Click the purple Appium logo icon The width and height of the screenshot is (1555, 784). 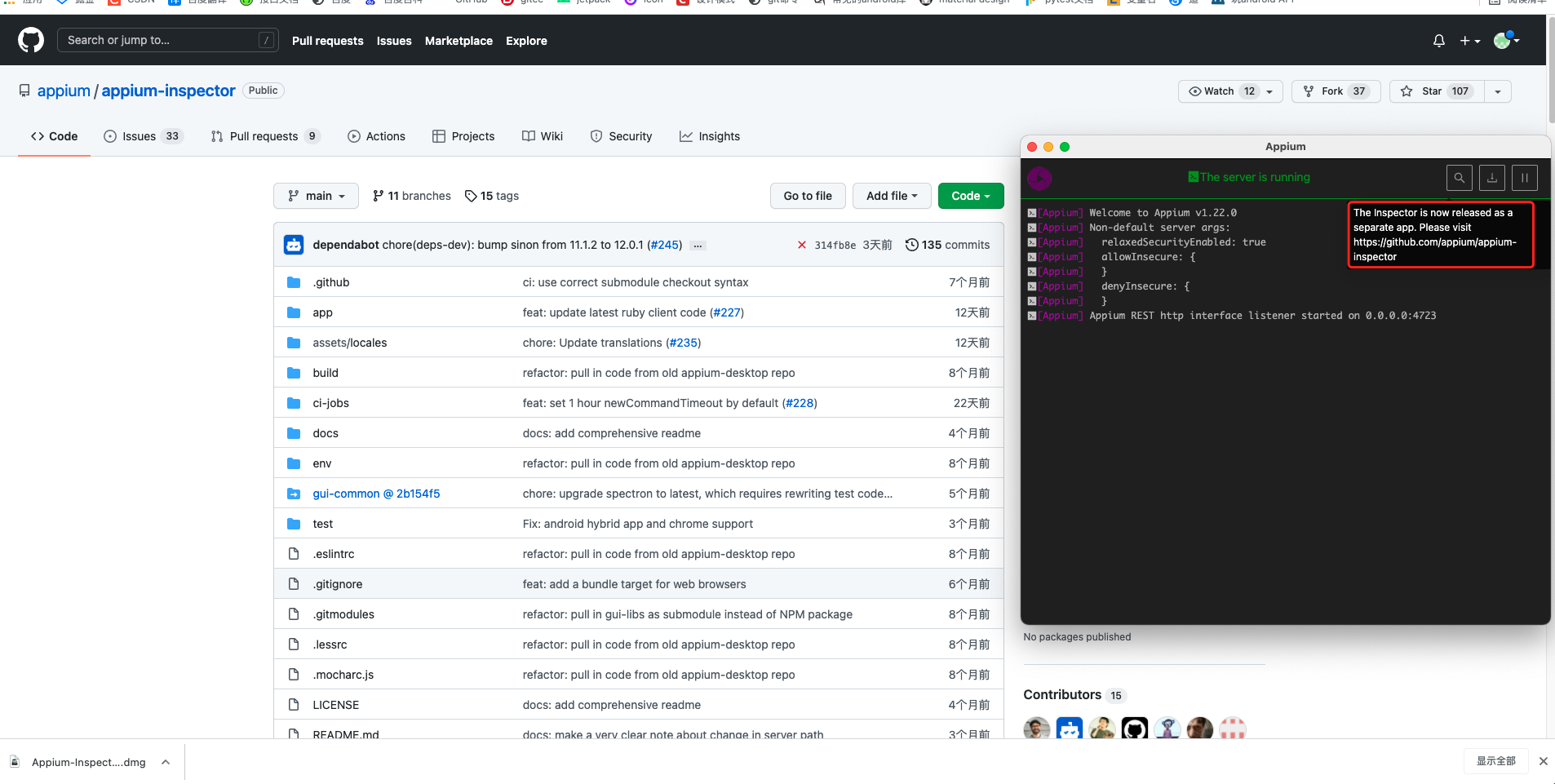click(x=1039, y=178)
